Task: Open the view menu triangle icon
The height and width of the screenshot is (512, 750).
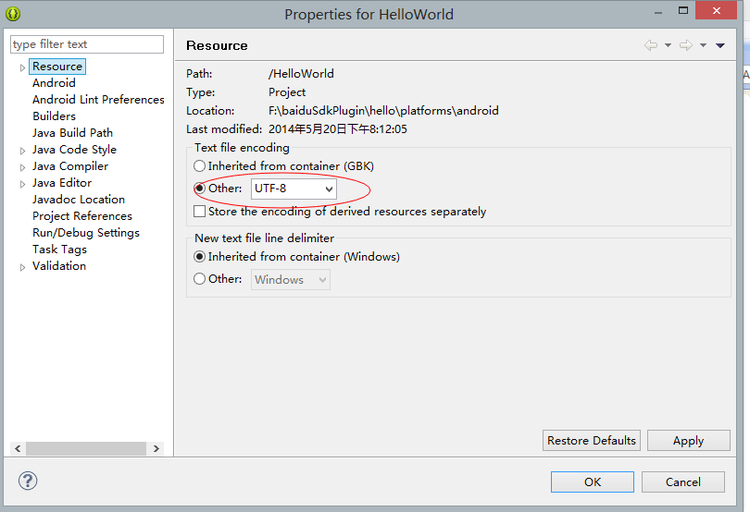Action: [720, 45]
